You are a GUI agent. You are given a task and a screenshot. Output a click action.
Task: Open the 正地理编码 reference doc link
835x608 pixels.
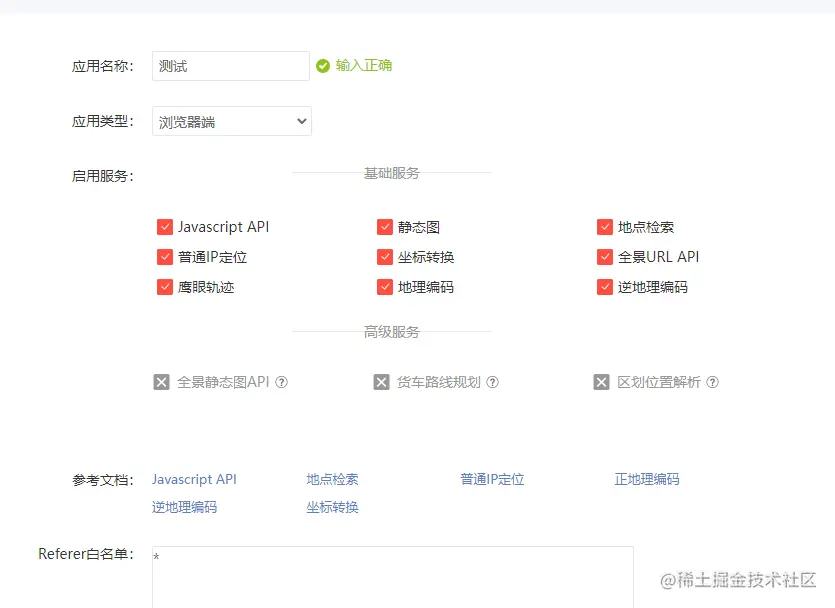tap(647, 479)
